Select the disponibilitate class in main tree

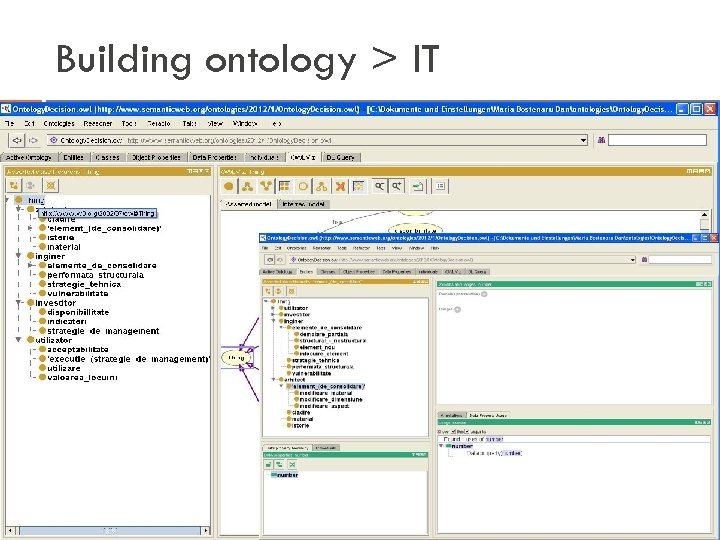click(78, 312)
